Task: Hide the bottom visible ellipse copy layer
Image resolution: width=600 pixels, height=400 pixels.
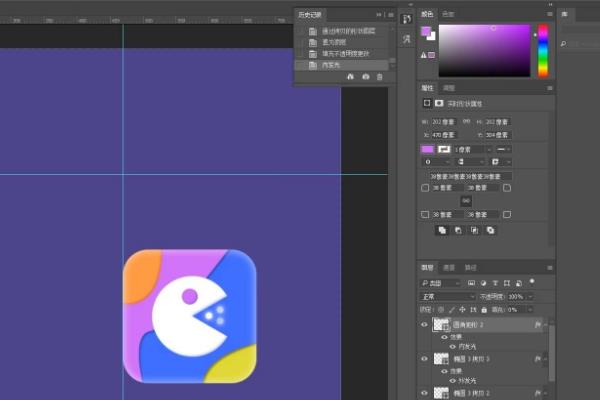Action: pyautogui.click(x=424, y=393)
